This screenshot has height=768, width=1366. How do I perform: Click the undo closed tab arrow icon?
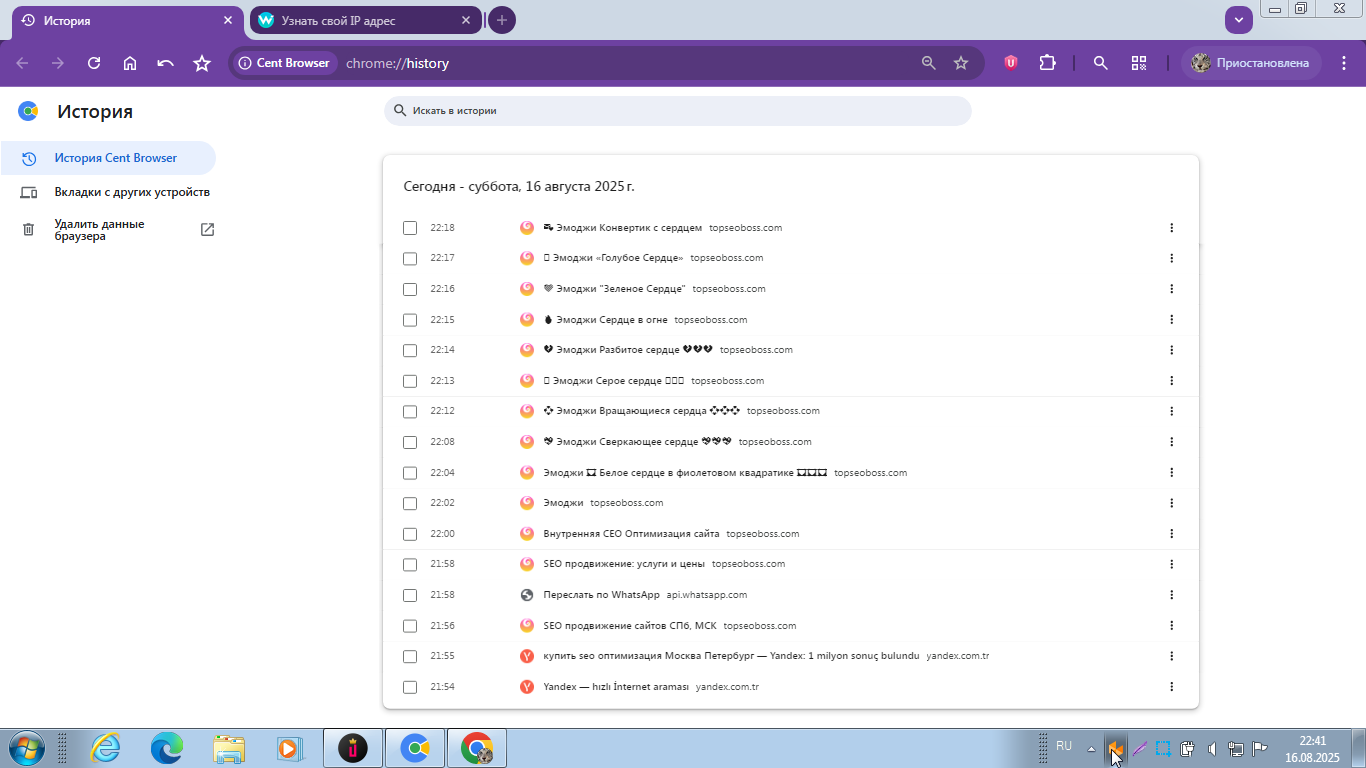click(x=166, y=63)
